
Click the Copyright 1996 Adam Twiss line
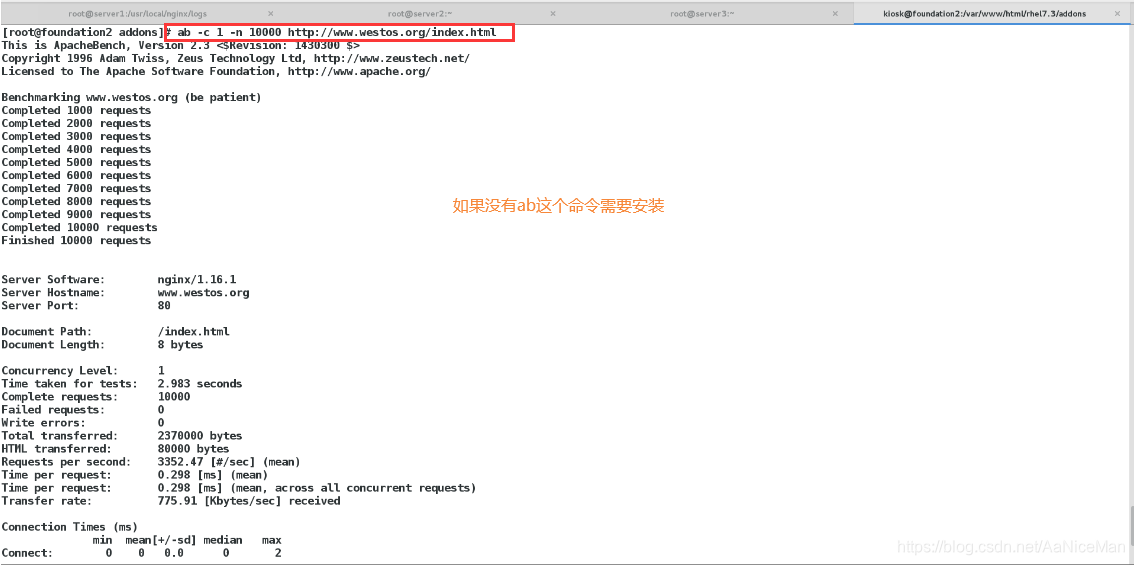click(x=236, y=59)
